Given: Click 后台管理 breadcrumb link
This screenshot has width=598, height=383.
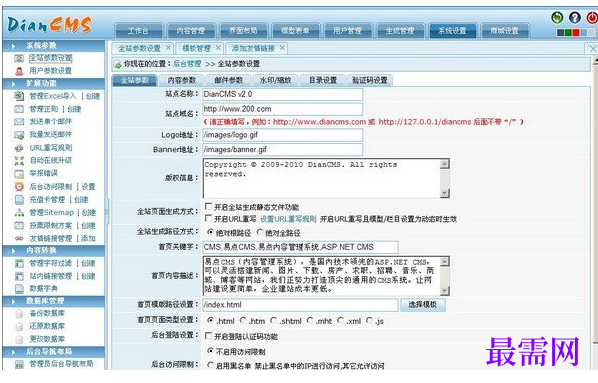Looking at the screenshot, I should pos(187,64).
